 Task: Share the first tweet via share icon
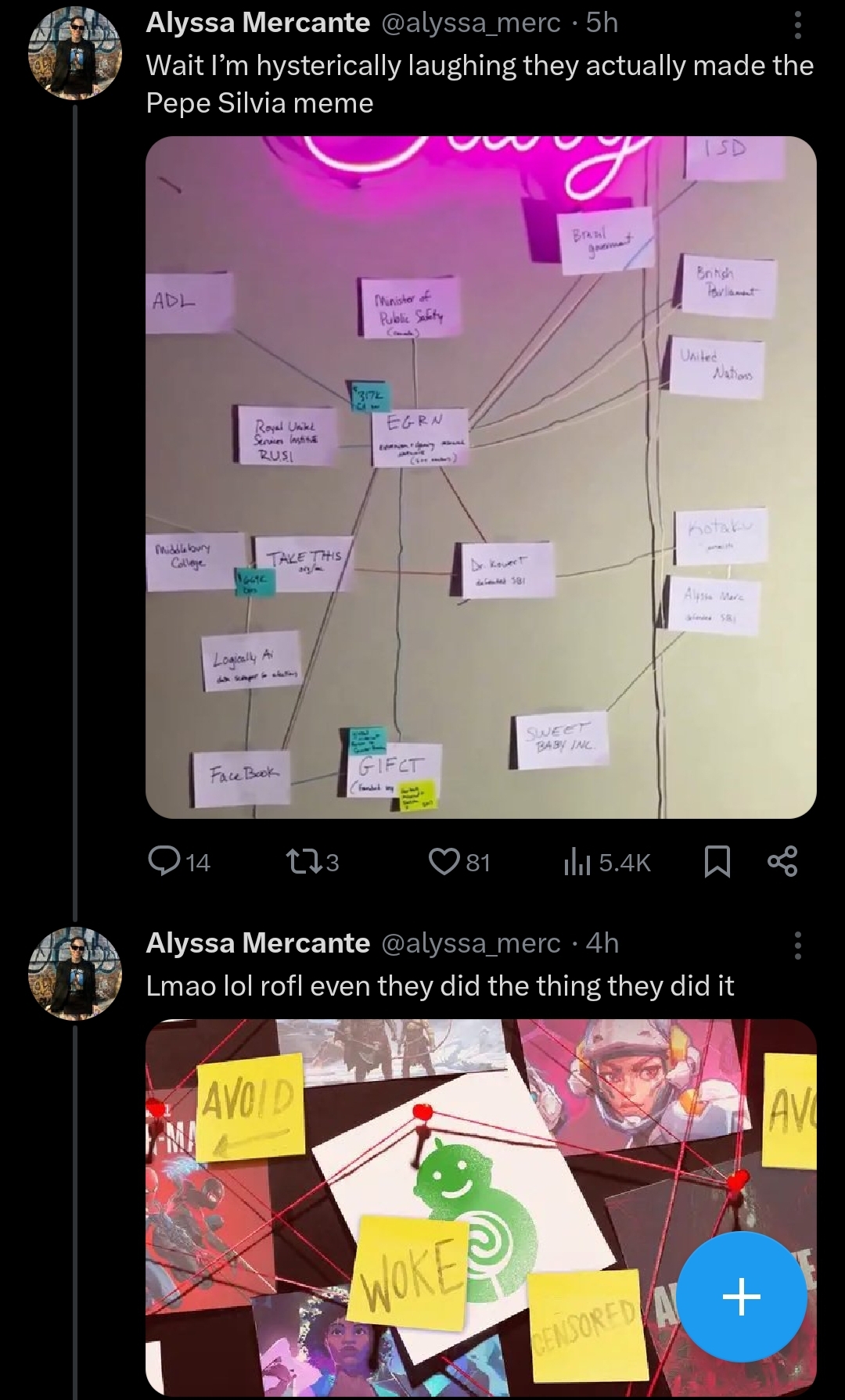click(782, 862)
